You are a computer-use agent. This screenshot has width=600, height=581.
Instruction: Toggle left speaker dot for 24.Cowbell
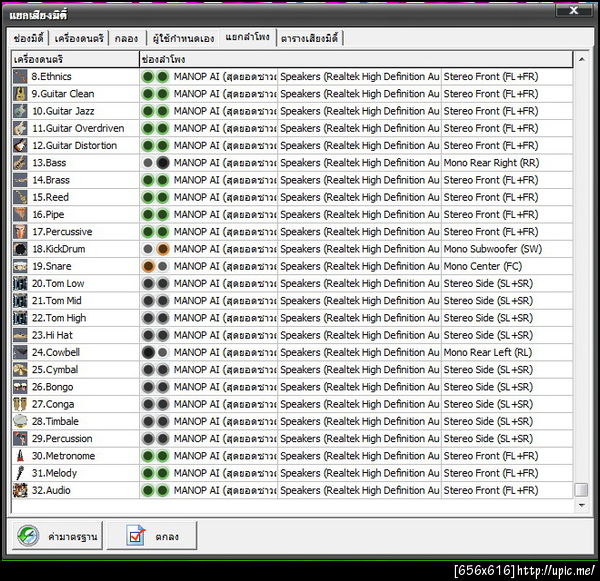pos(148,353)
